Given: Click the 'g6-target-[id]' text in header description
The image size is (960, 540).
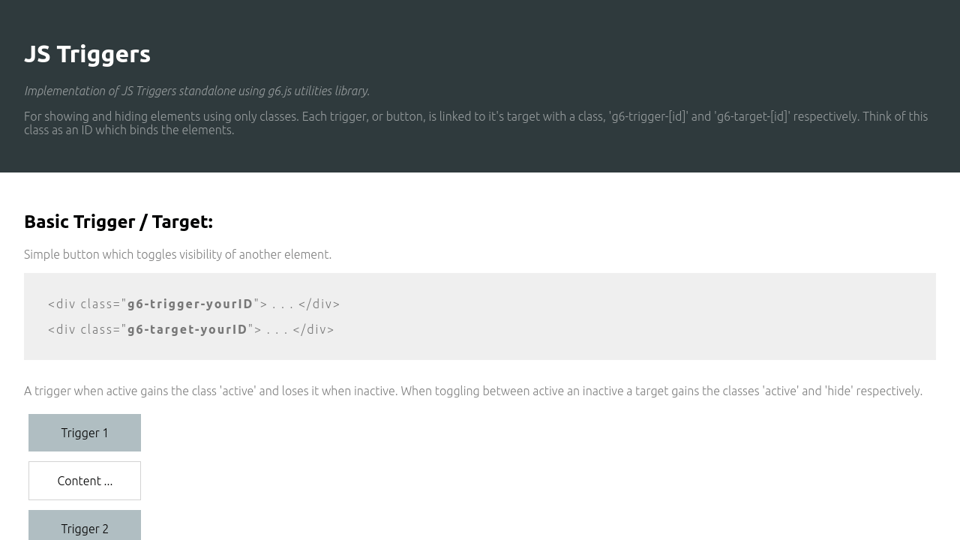Looking at the screenshot, I should coord(752,117).
